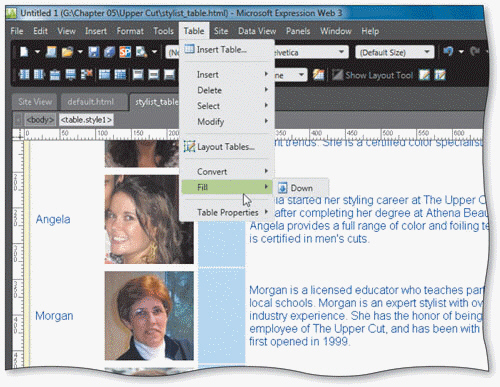Choose Insert Table... in the Table menu
This screenshot has height=387, width=500.
(x=227, y=49)
